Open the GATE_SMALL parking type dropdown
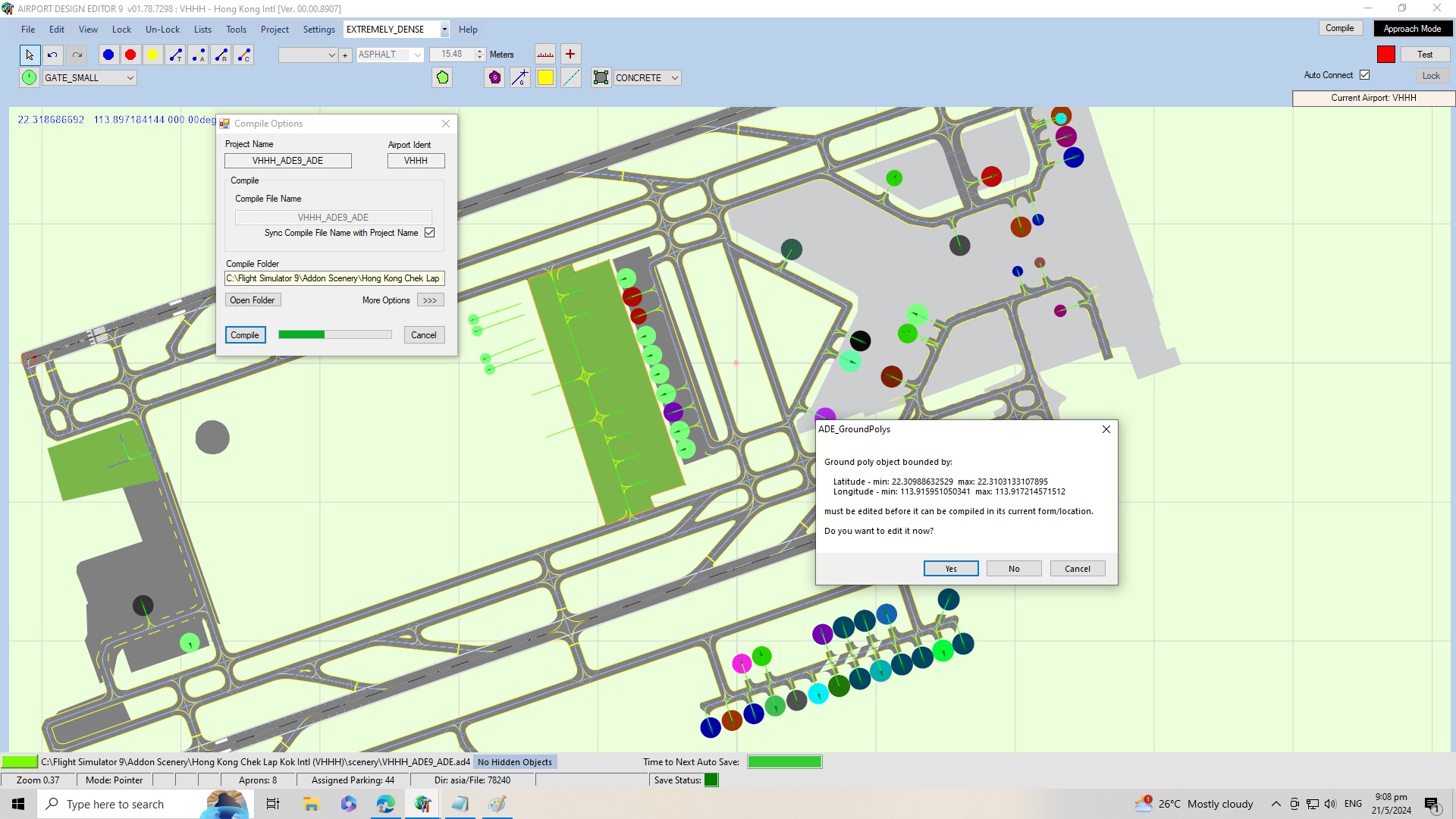Image resolution: width=1456 pixels, height=819 pixels. coord(89,77)
